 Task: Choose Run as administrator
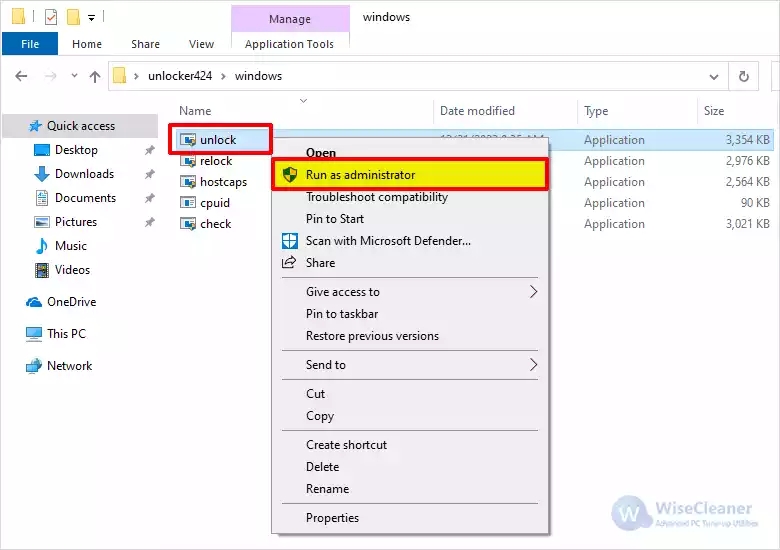410,175
